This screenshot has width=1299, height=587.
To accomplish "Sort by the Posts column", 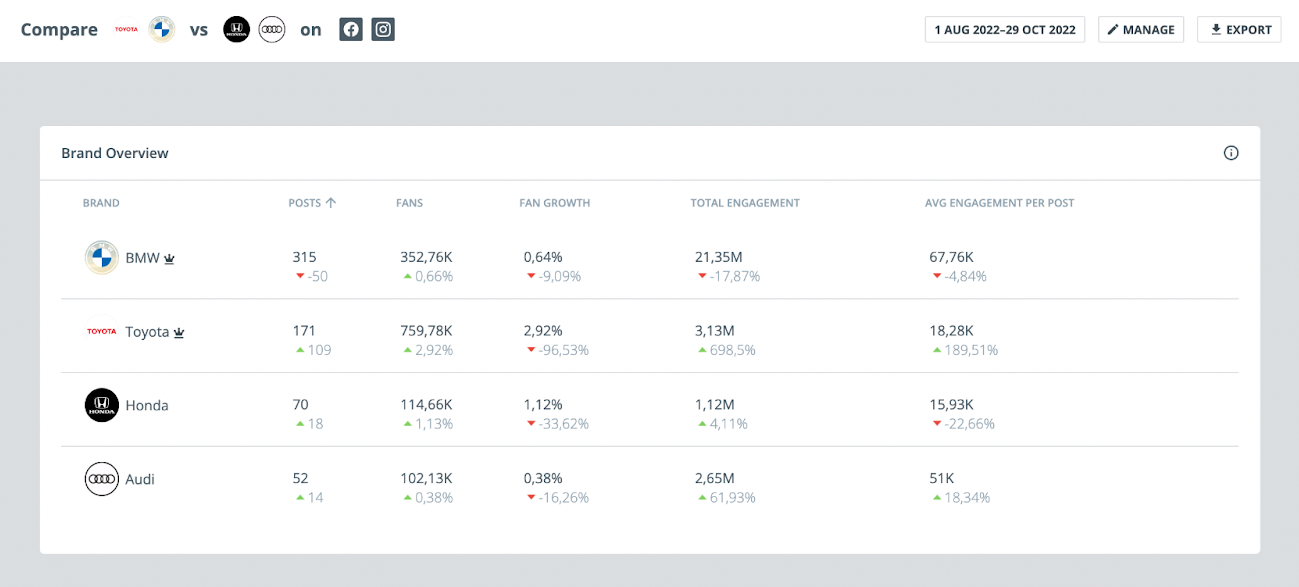I will (x=312, y=203).
